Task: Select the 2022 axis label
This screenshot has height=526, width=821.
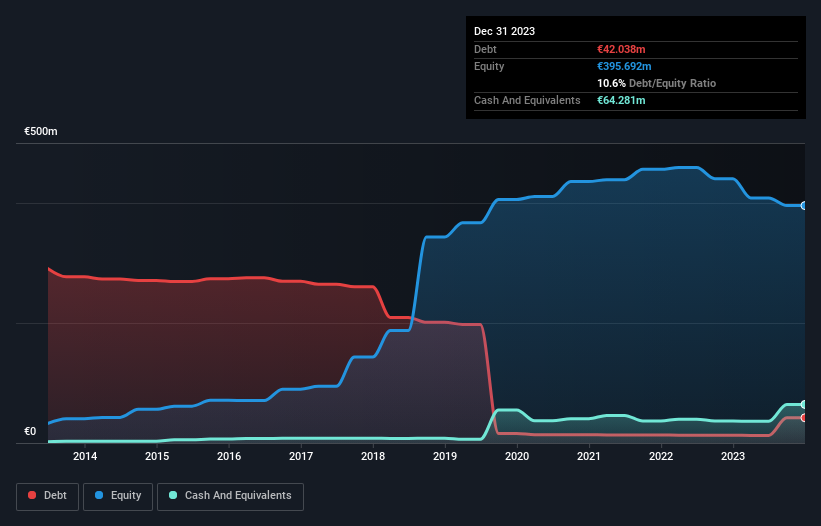Action: (x=661, y=456)
